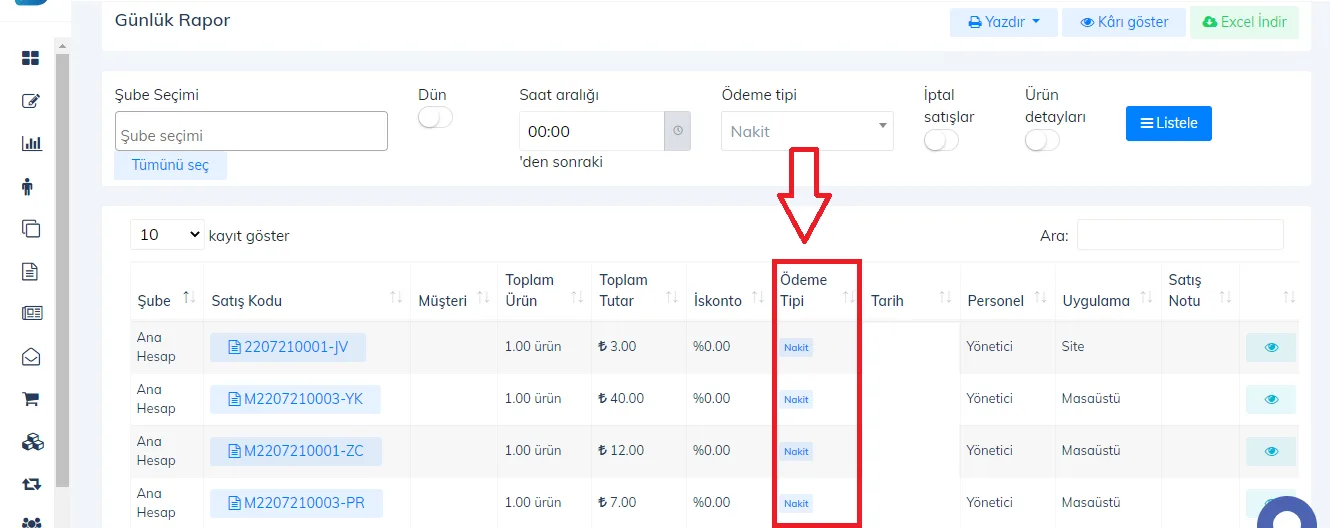Image resolution: width=1330 pixels, height=528 pixels.
Task: Sort table by Toplam Tutar column
Action: pos(639,291)
